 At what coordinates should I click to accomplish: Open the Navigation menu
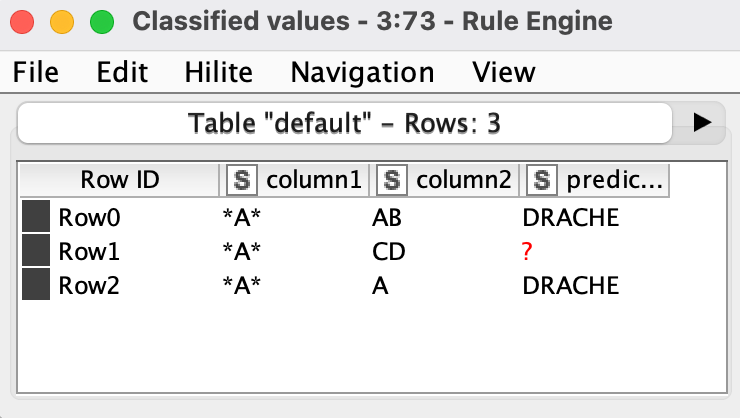pyautogui.click(x=362, y=72)
